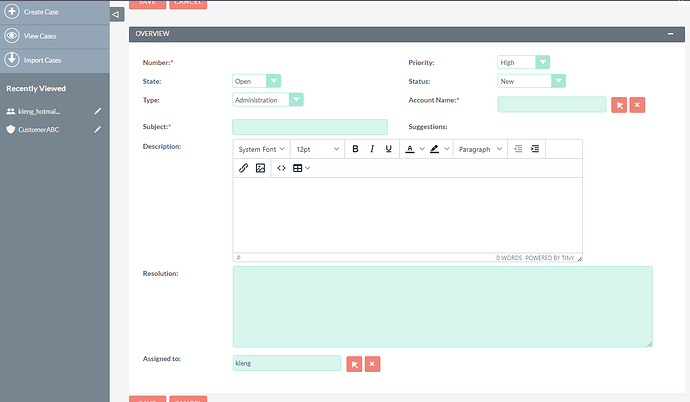The width and height of the screenshot is (690, 402).
Task: Select user with the Assigned to arrow button
Action: [354, 364]
